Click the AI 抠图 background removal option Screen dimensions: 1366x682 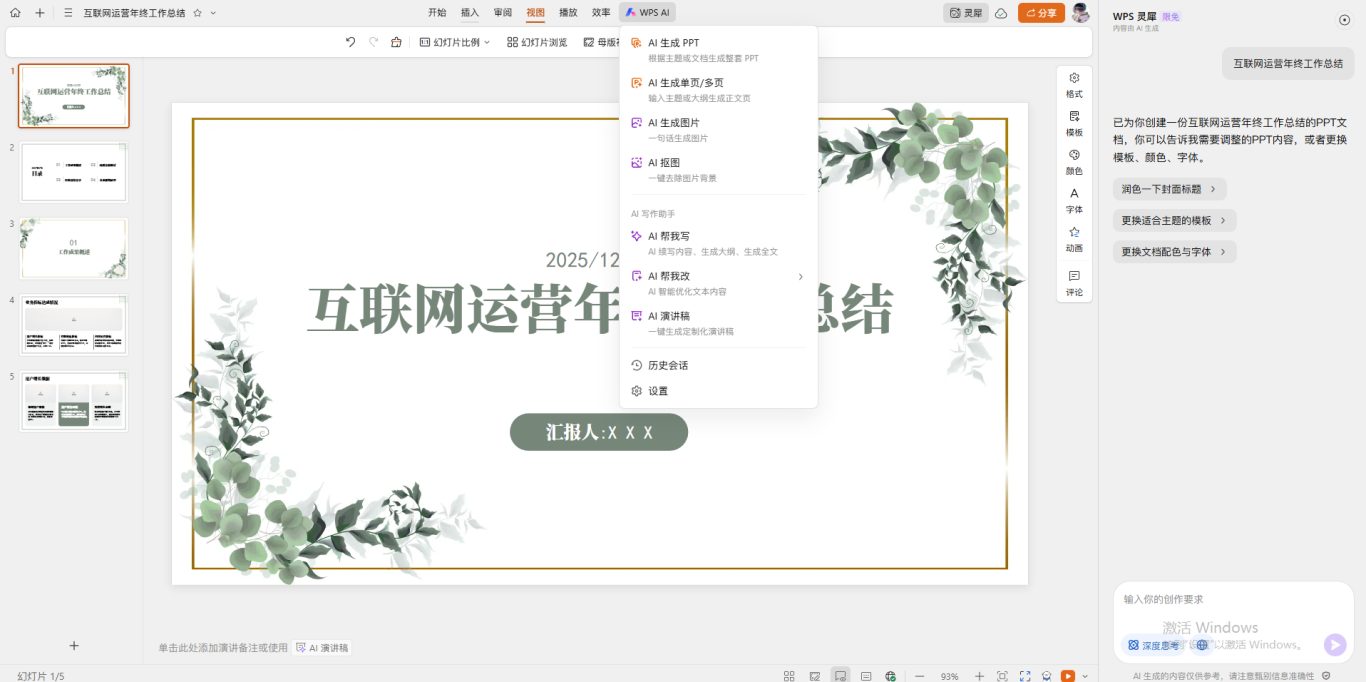coord(667,162)
